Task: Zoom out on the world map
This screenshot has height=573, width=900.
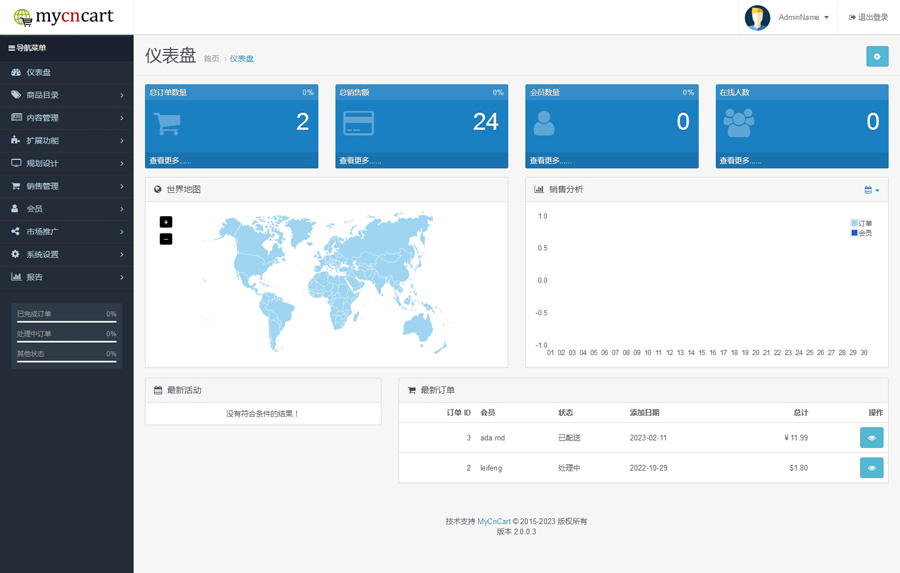Action: tap(166, 239)
